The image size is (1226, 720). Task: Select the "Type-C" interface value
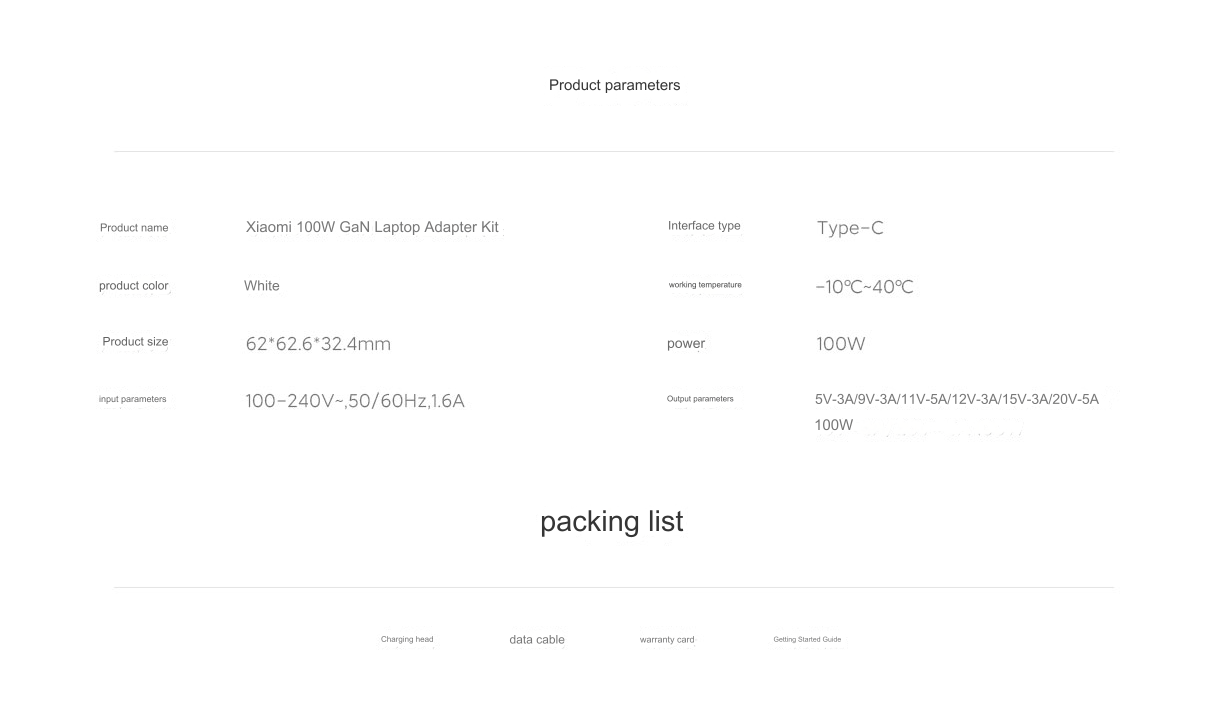tap(850, 228)
